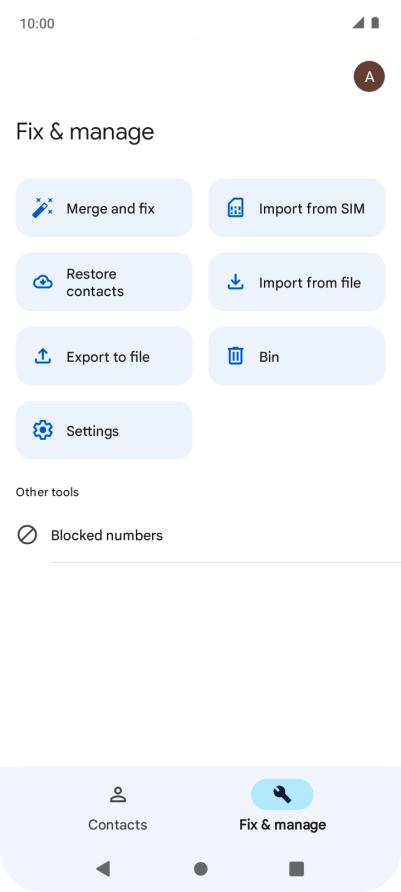Open Blocked numbers list item
This screenshot has width=401, height=892.
[208, 535]
